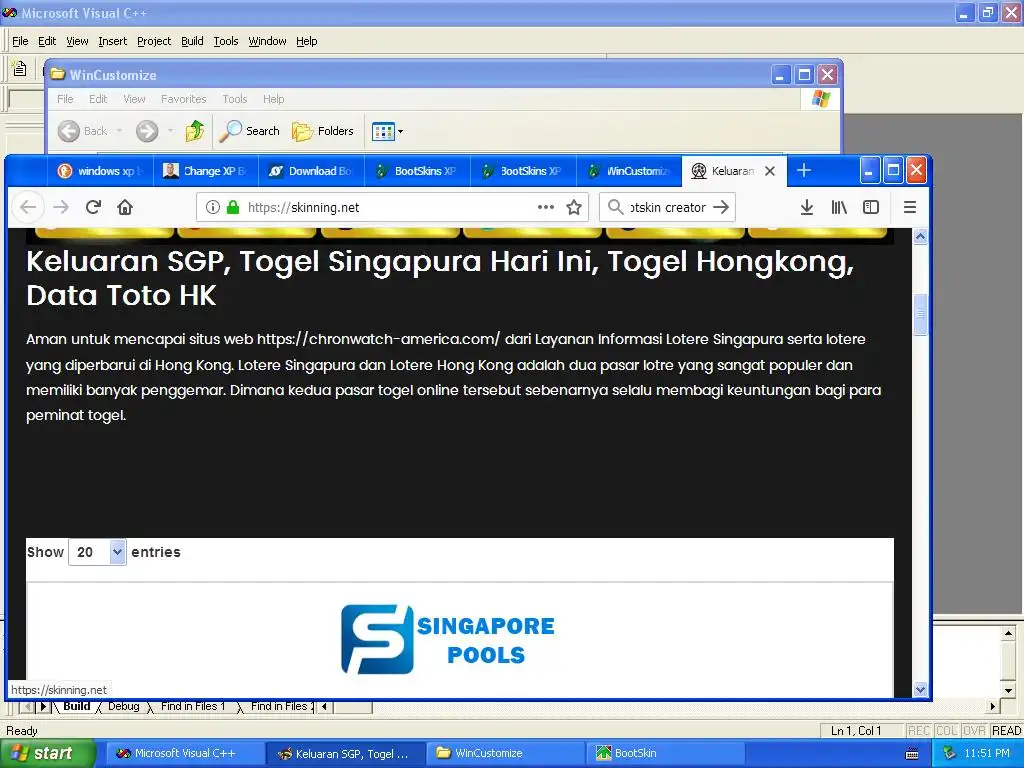Open a new Firefox tab
Image resolution: width=1024 pixels, height=768 pixels.
tap(804, 170)
